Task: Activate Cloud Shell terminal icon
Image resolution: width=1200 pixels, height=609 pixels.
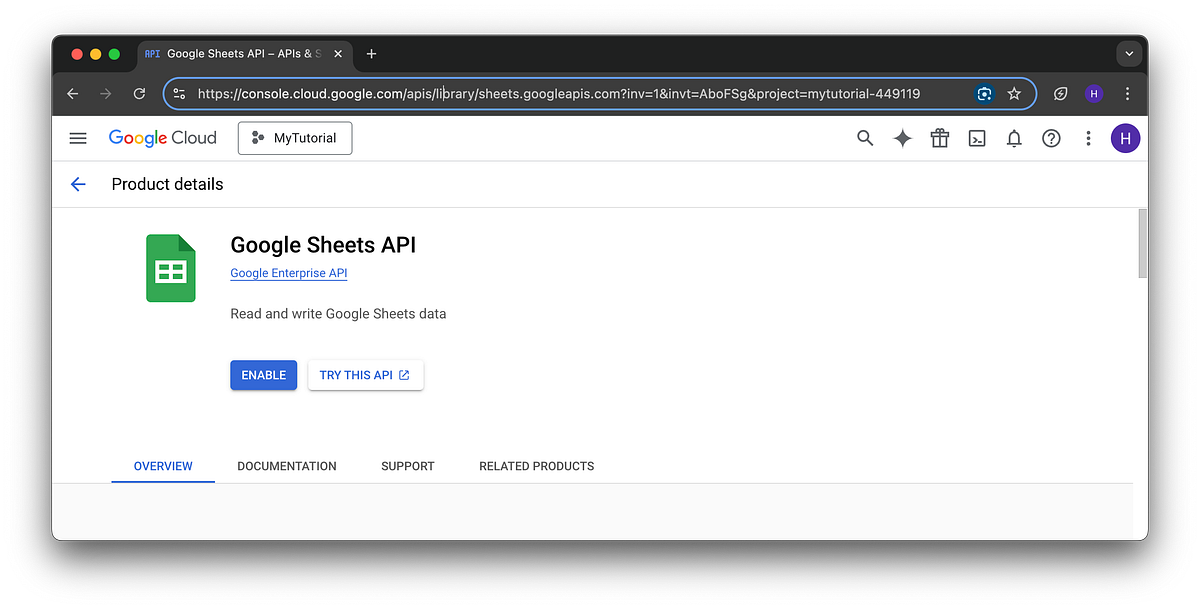Action: 977,139
